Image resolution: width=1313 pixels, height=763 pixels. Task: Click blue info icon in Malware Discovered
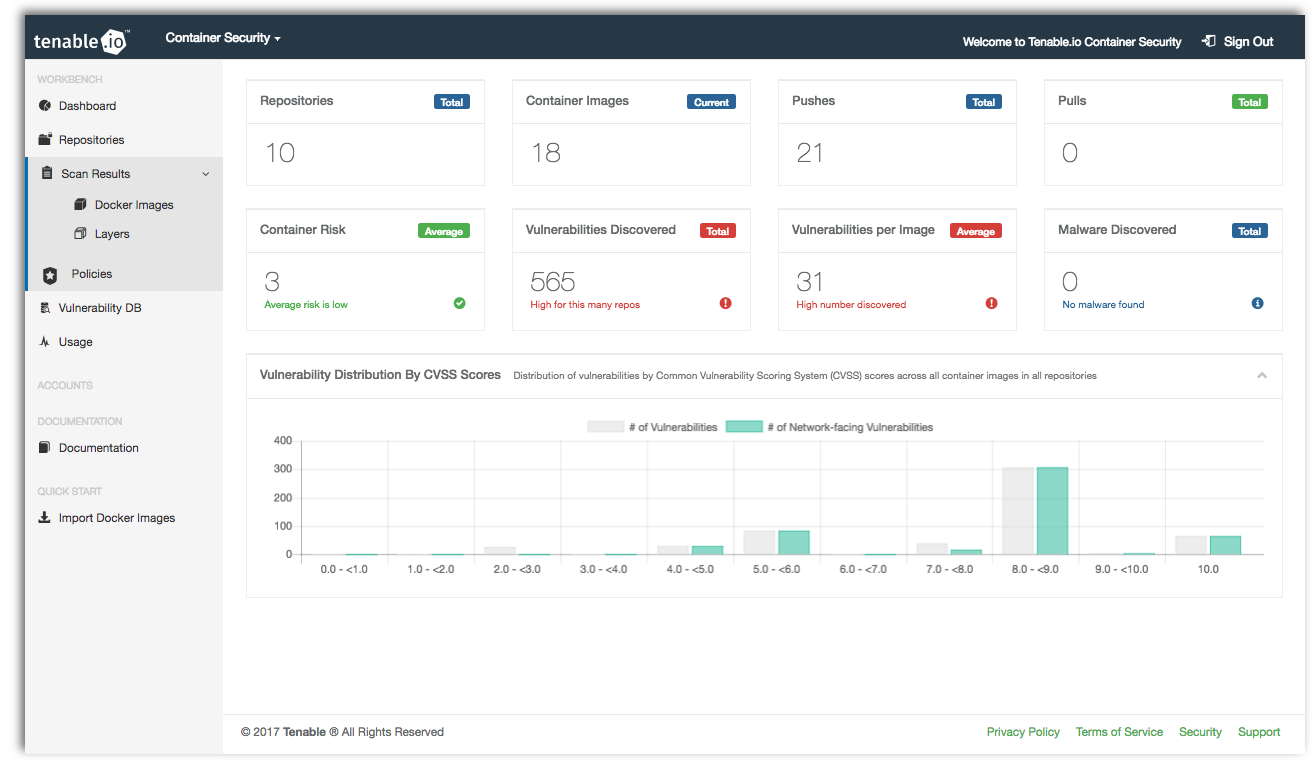tap(1258, 303)
